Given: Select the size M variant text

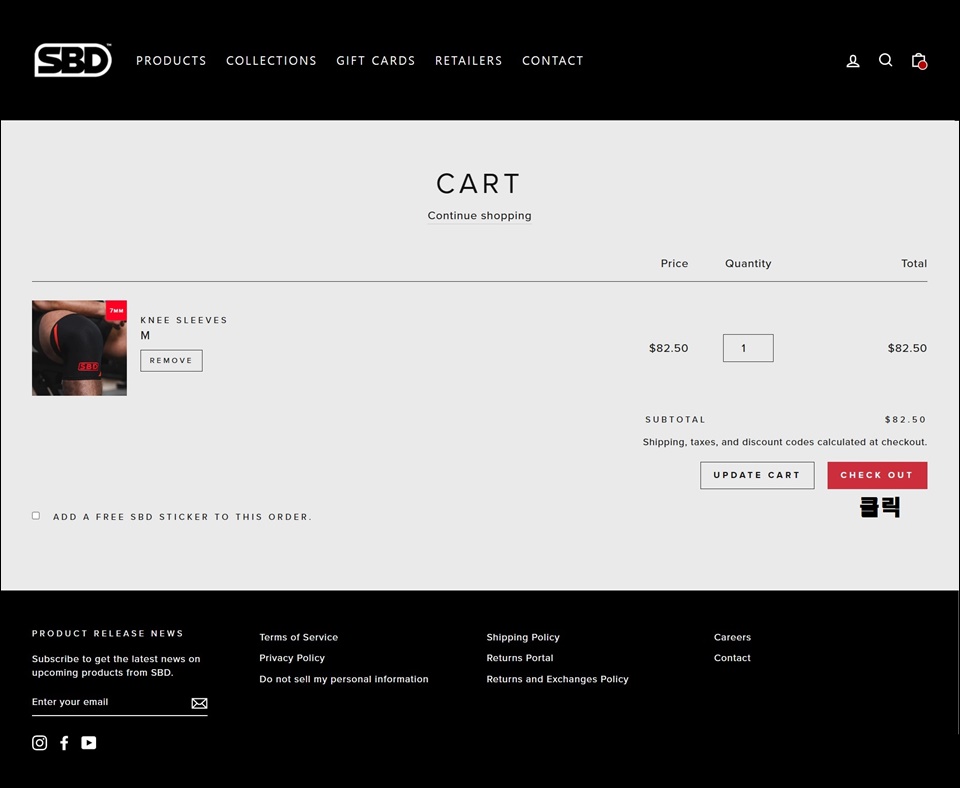Looking at the screenshot, I should pos(145,336).
